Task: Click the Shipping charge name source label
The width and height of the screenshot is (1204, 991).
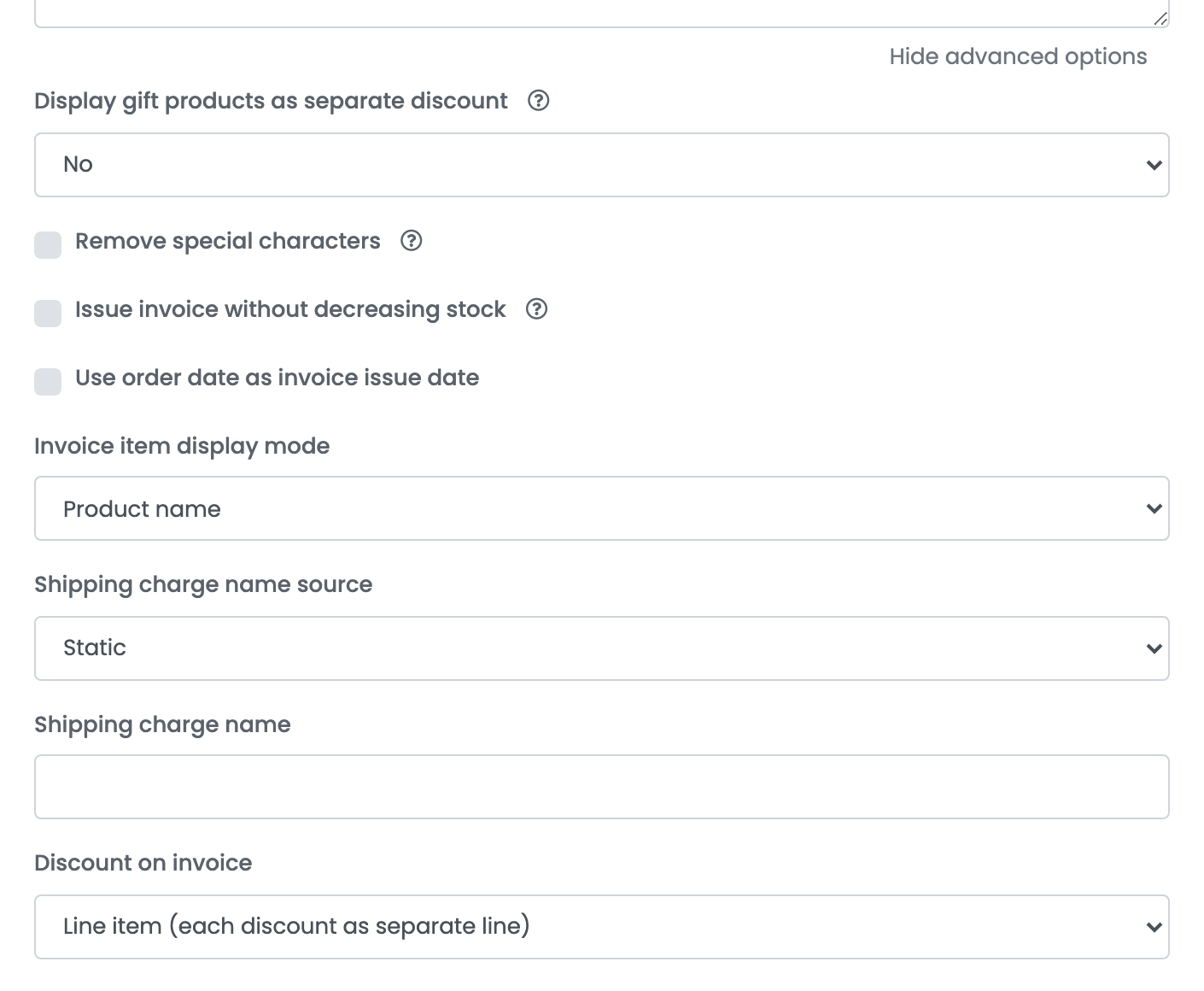Action: [x=203, y=584]
